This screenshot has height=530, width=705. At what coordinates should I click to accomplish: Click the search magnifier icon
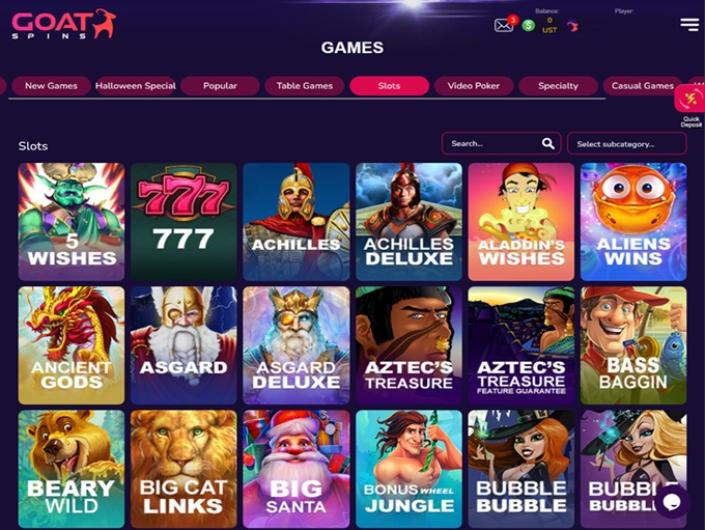pyautogui.click(x=548, y=143)
